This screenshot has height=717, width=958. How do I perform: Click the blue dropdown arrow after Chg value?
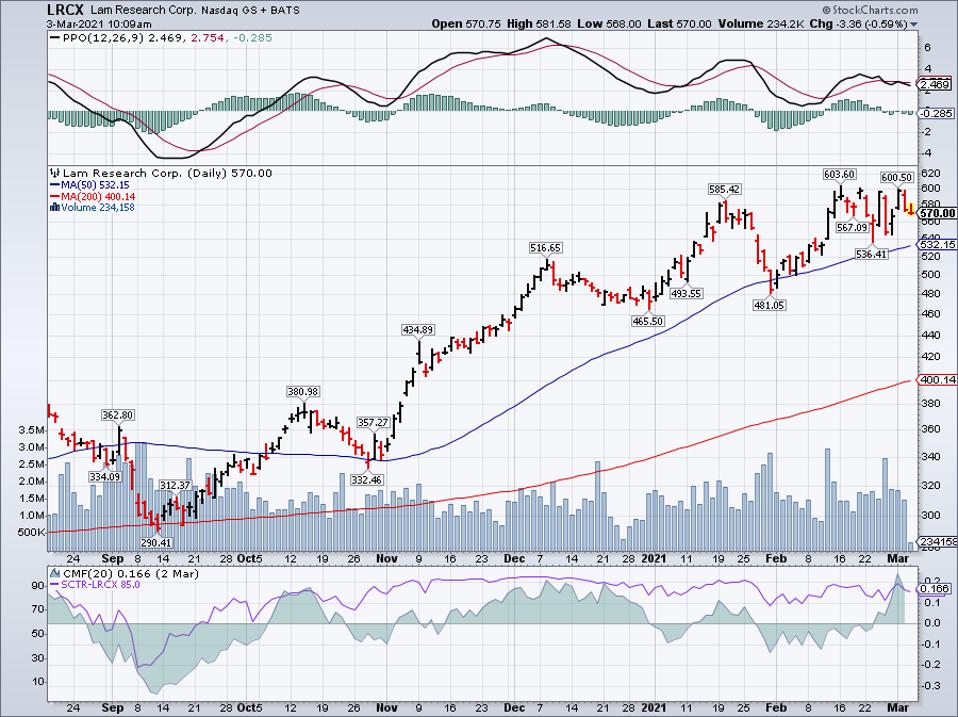[914, 25]
